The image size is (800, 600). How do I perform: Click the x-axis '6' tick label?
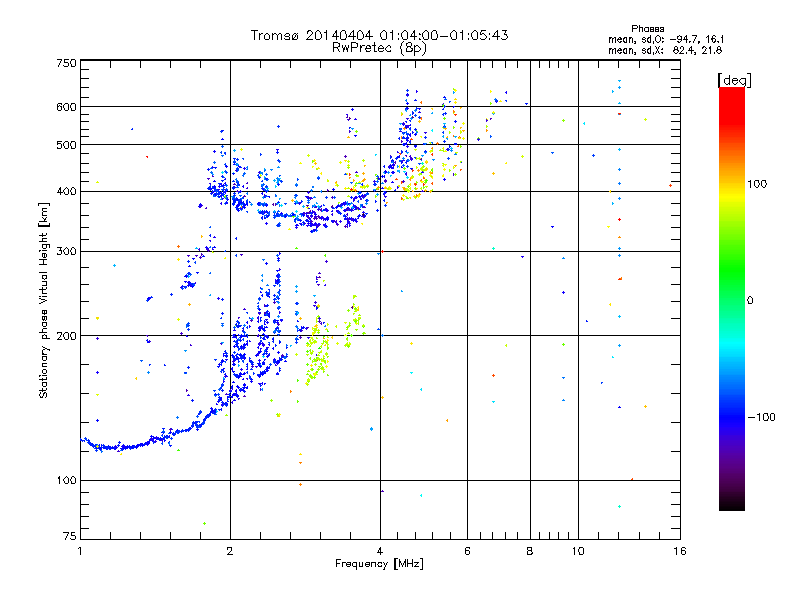467,551
